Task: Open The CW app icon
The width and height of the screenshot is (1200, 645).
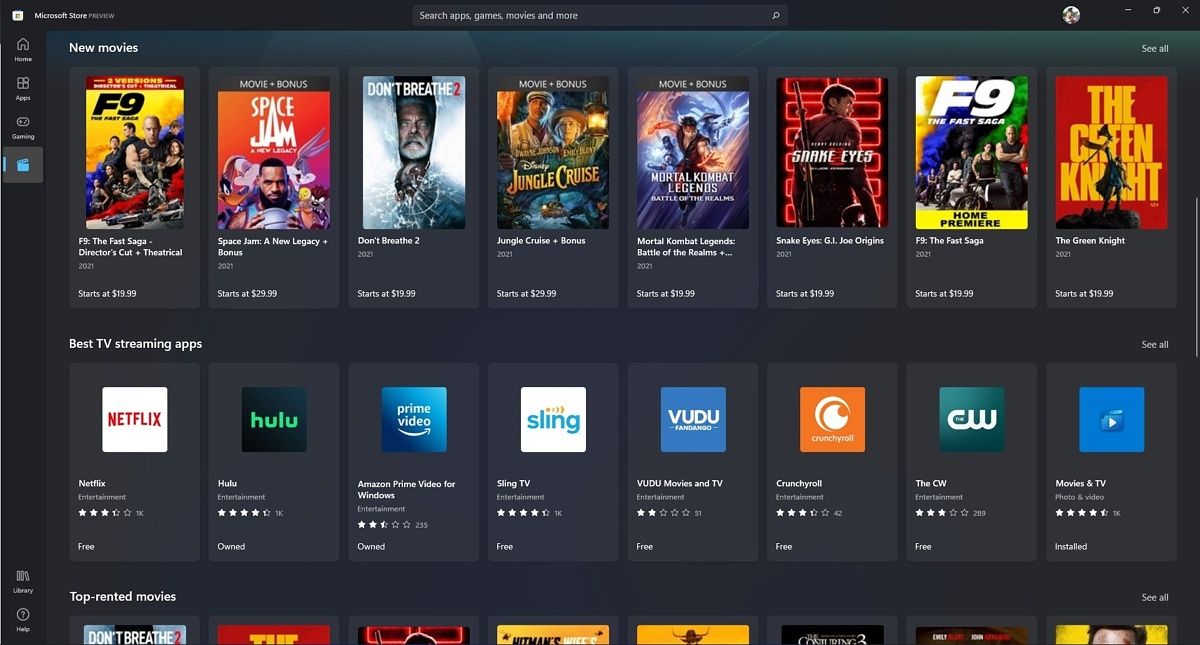Action: click(972, 419)
